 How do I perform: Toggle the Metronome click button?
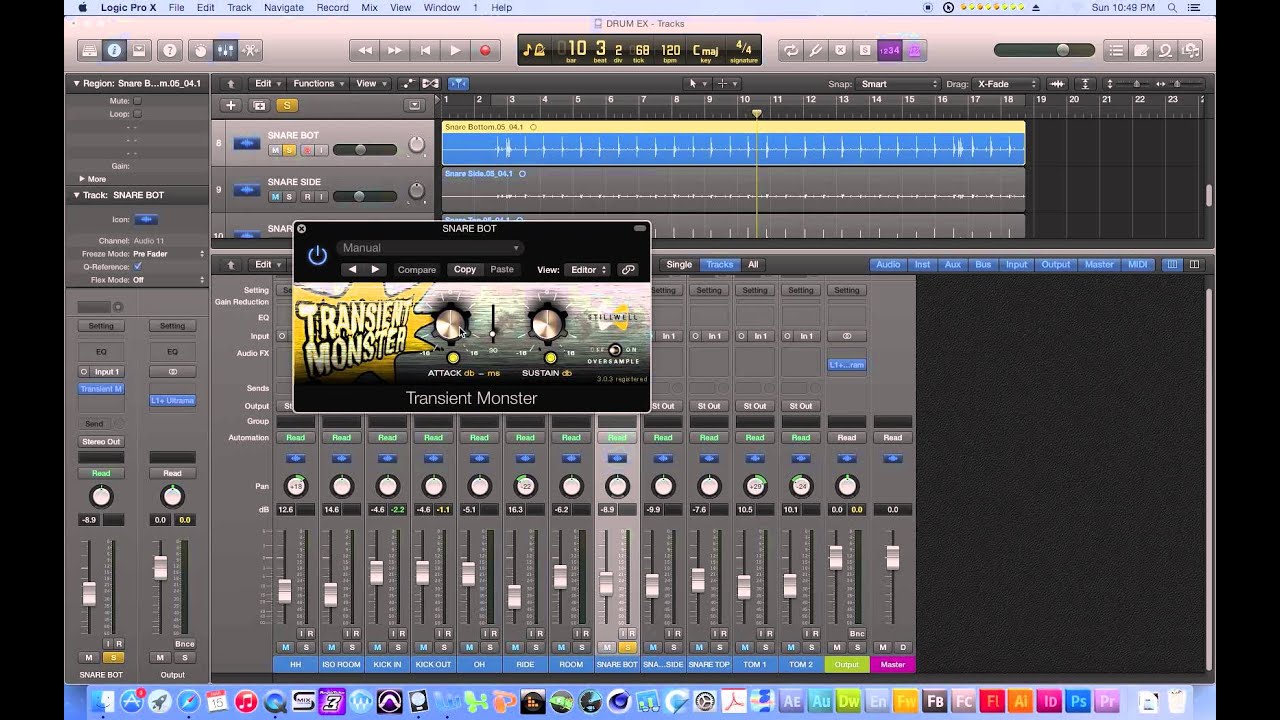[x=913, y=50]
